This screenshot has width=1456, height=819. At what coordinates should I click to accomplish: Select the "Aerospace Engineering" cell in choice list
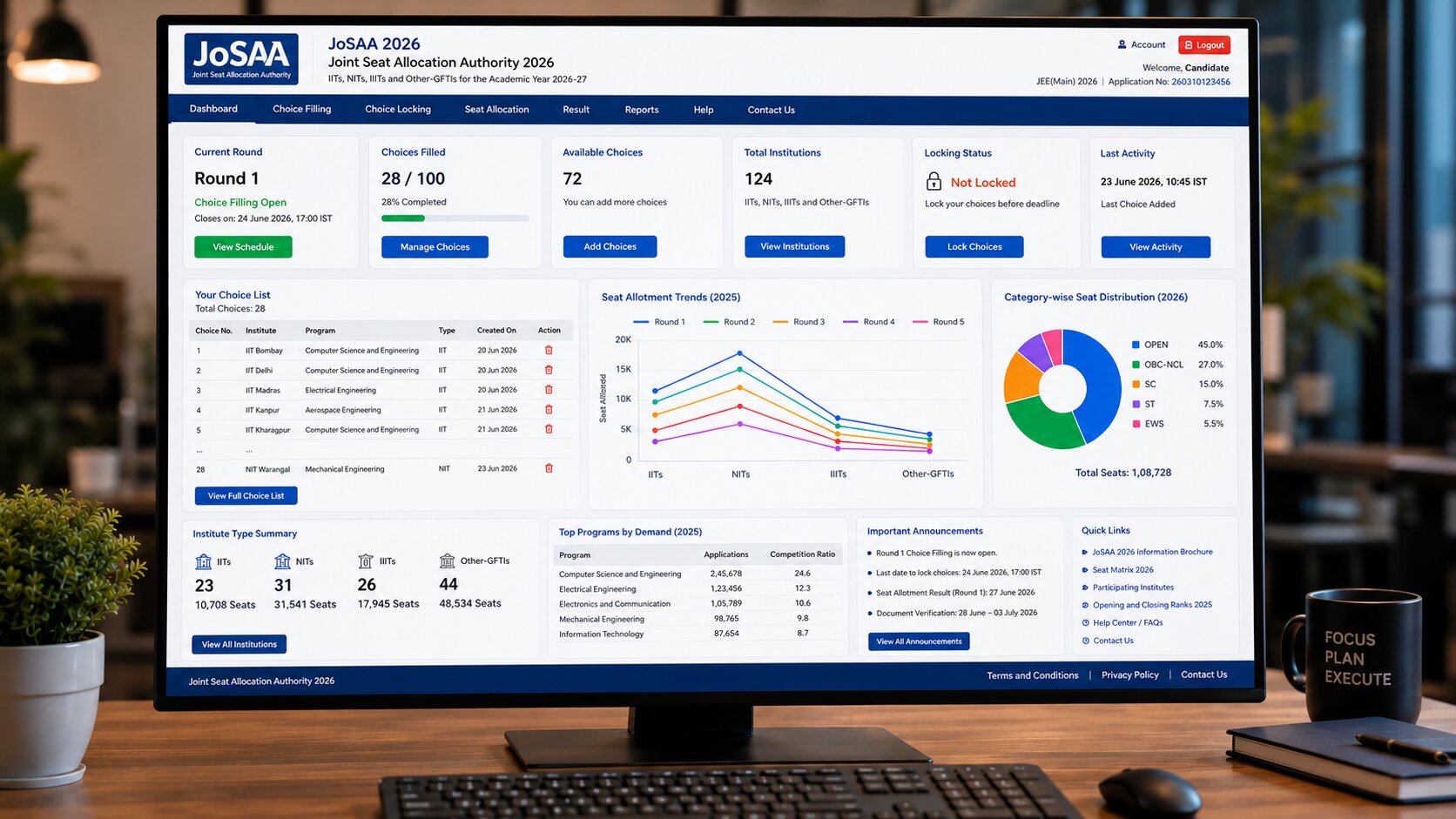coord(343,410)
